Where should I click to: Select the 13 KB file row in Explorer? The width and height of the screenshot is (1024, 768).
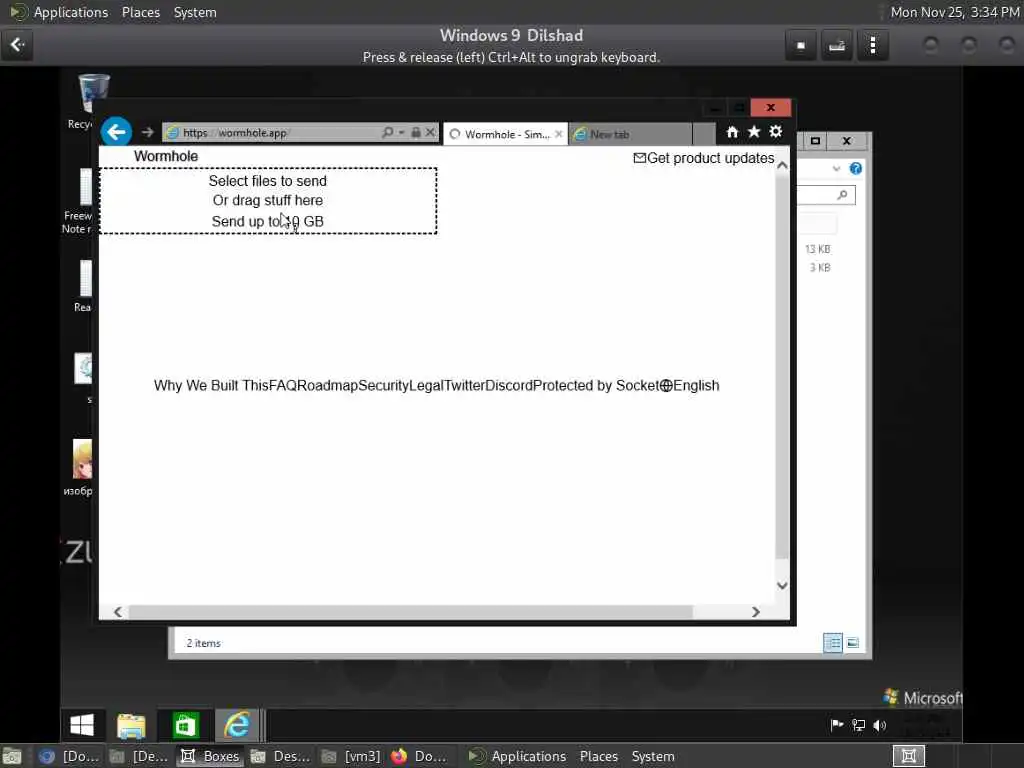[818, 249]
